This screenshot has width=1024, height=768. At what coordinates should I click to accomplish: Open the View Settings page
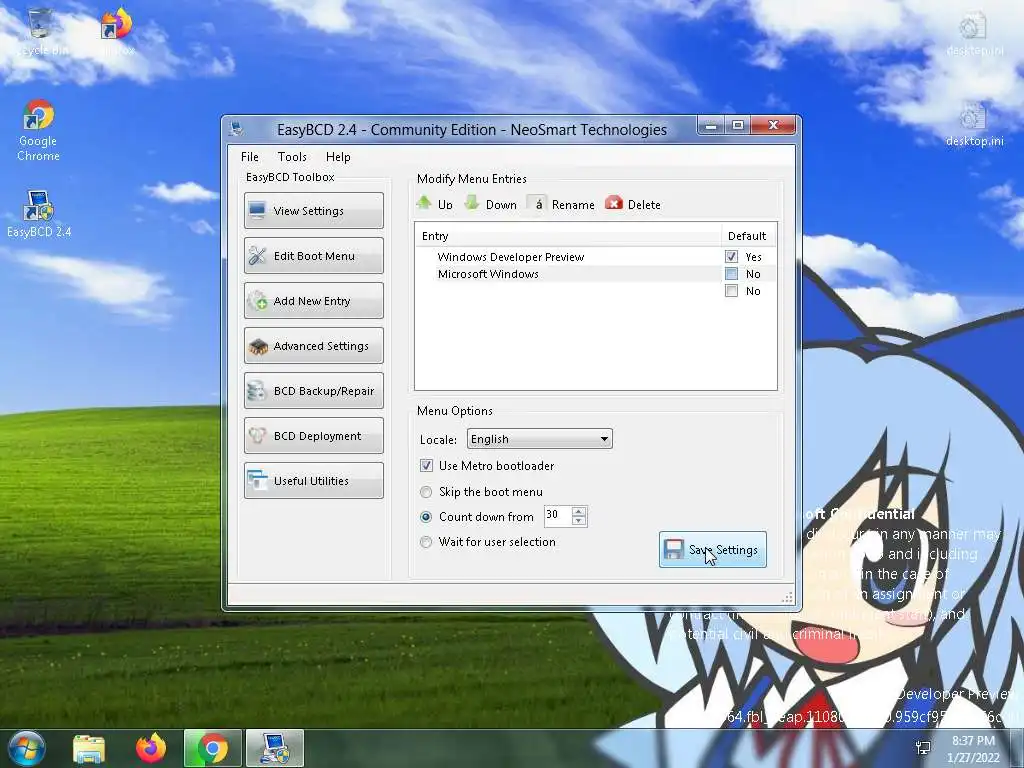click(x=313, y=210)
